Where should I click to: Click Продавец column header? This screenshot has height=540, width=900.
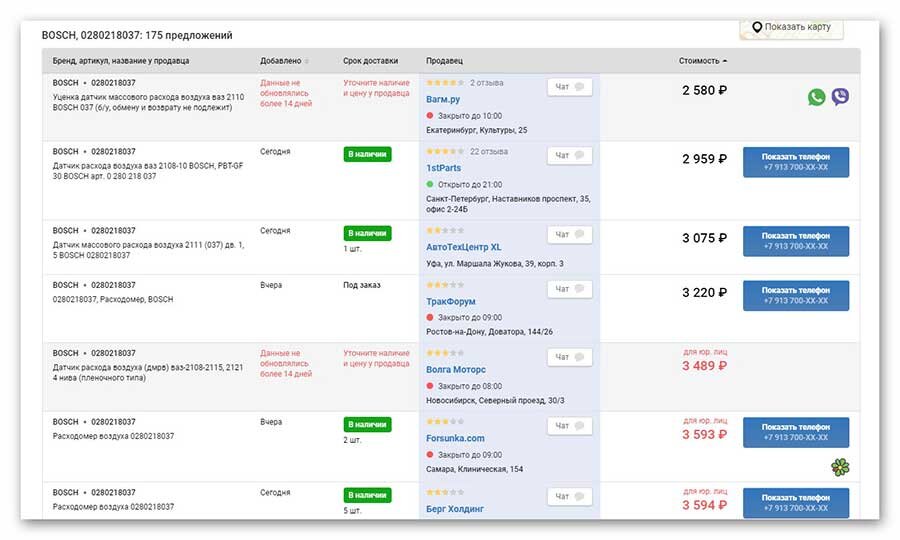click(444, 61)
